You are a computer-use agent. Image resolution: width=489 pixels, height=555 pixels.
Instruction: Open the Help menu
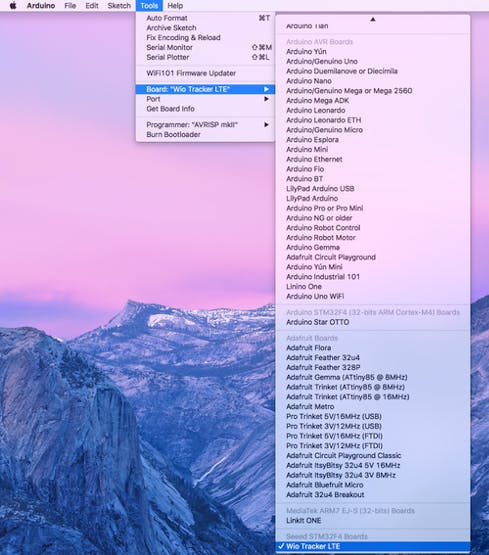175,6
